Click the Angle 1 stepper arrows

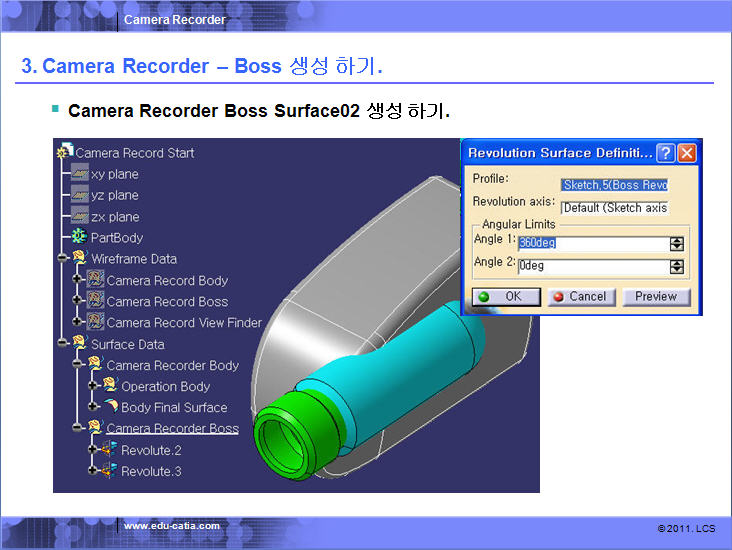tap(677, 243)
